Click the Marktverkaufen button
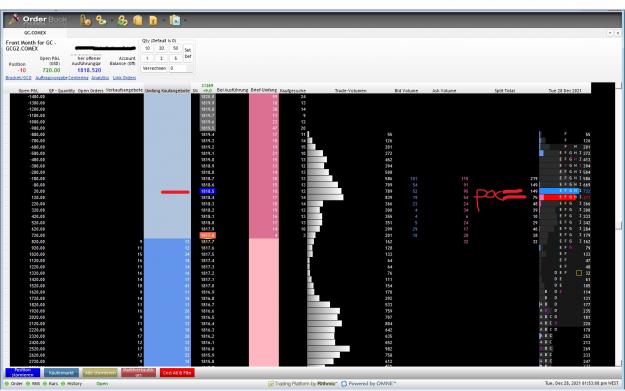This screenshot has height=391, width=625. pos(139,373)
